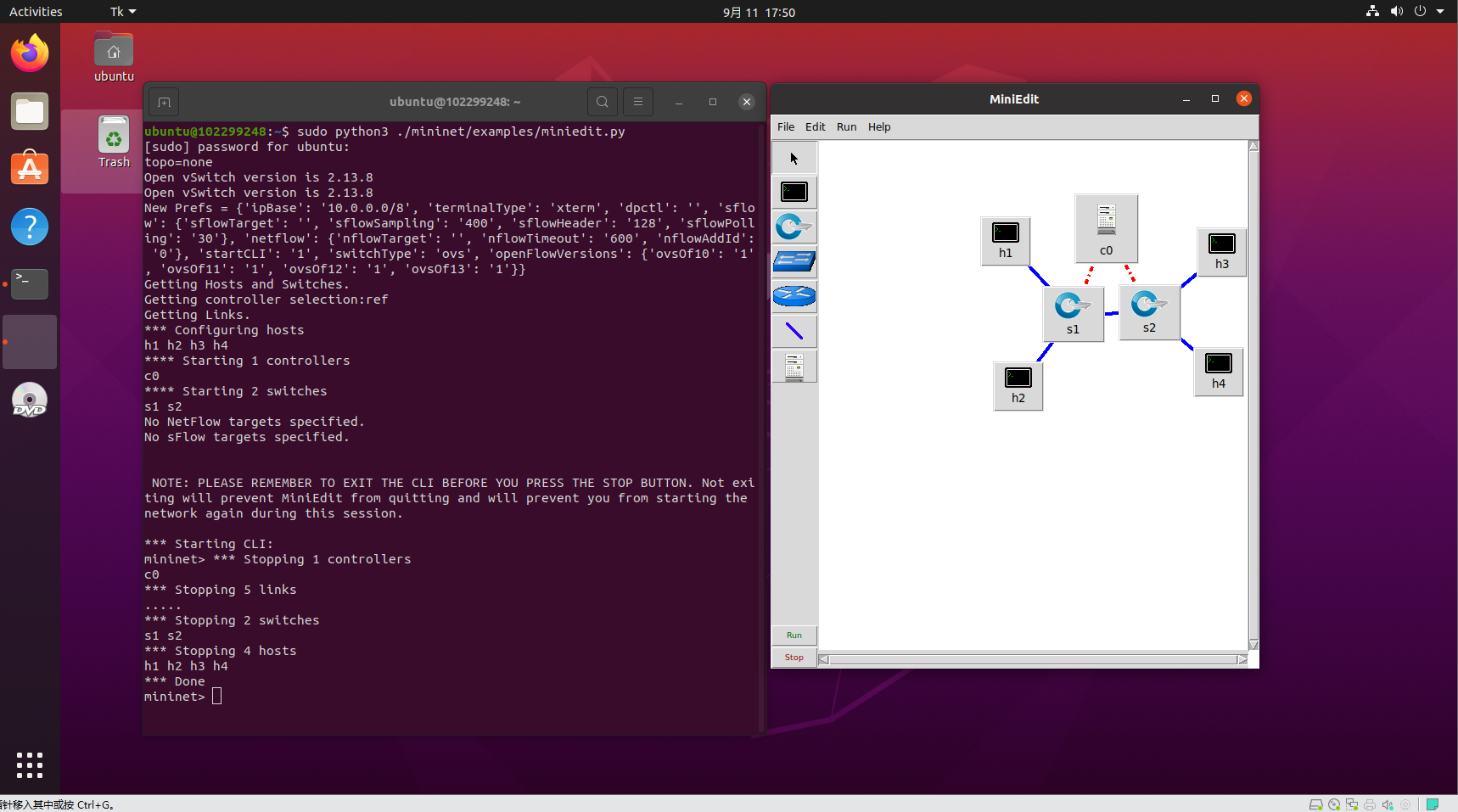Click switch s2 on the canvas
Screen dimensions: 1458x812
tap(1150, 312)
